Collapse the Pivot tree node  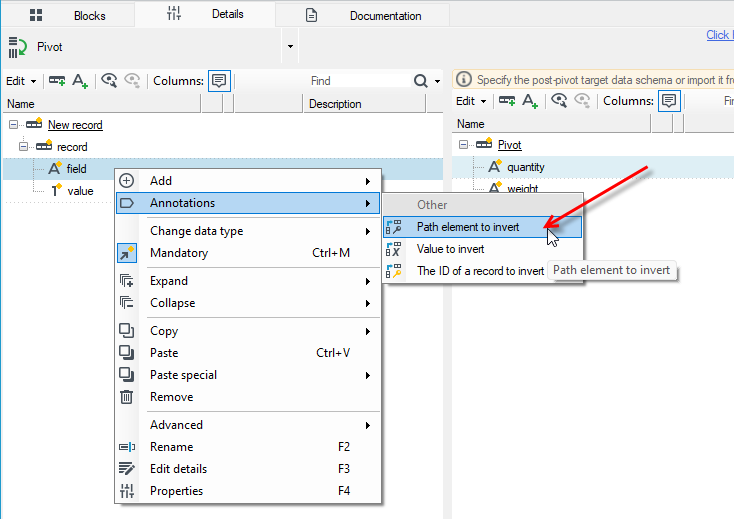tap(463, 145)
